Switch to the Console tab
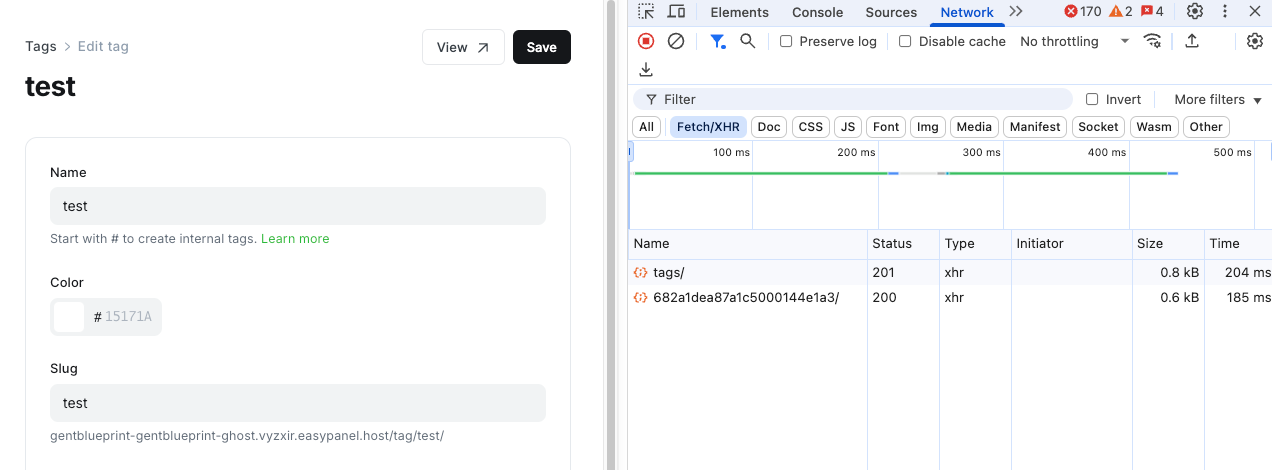The image size is (1272, 470). pos(817,12)
